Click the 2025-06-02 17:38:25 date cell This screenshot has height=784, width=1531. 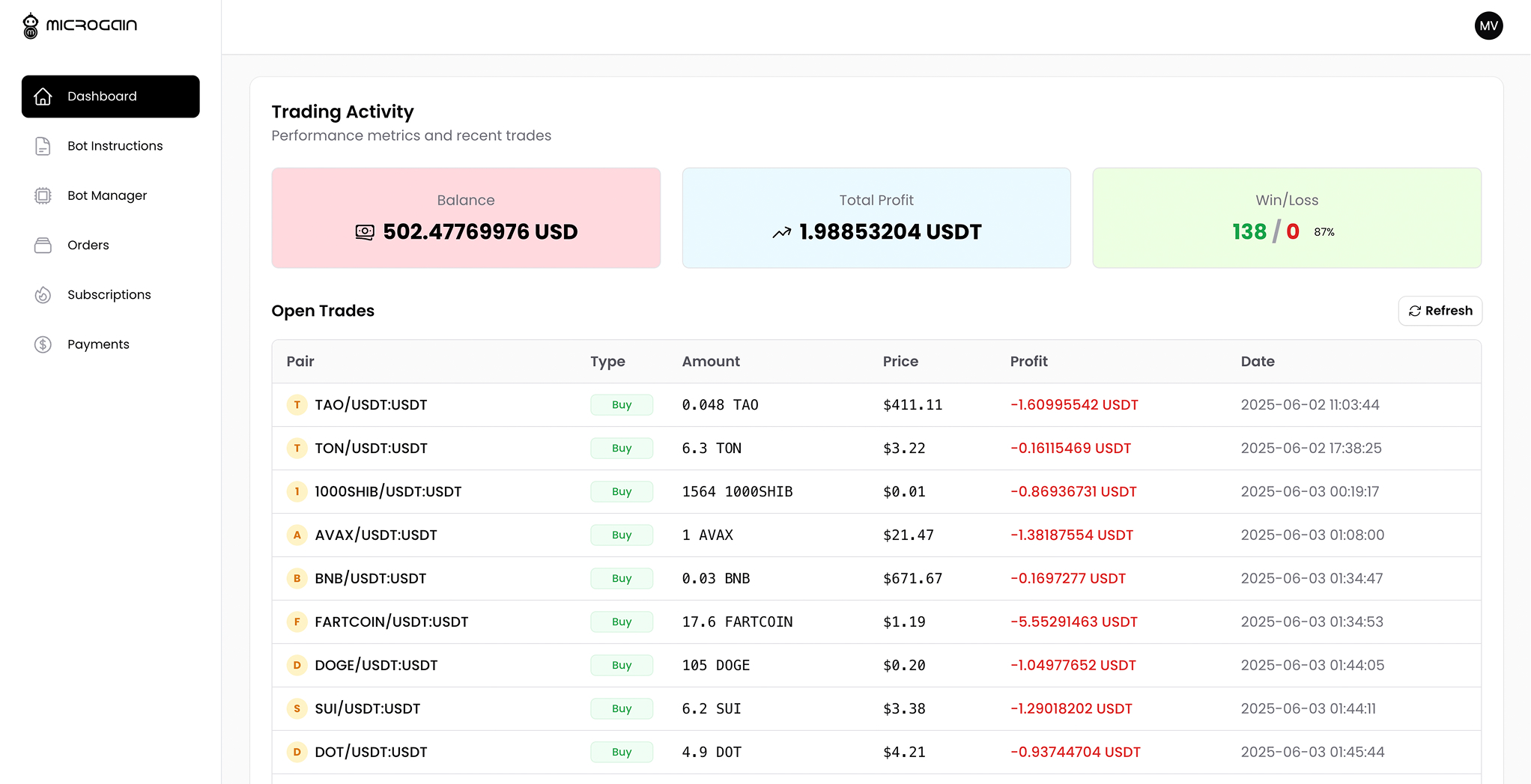[1311, 449]
